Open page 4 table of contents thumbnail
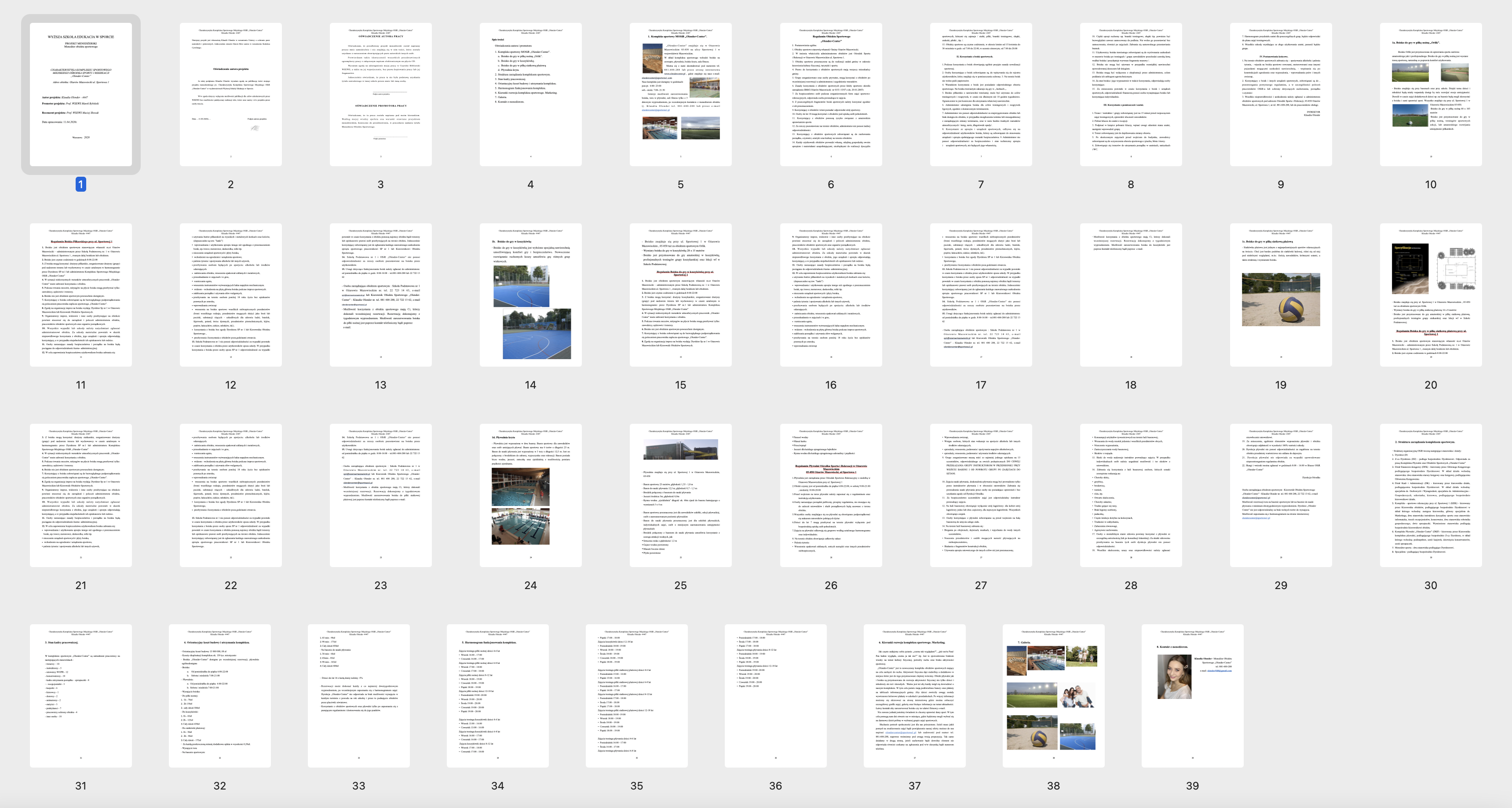Viewport: 1512px width, 808px height. pyautogui.click(x=530, y=95)
